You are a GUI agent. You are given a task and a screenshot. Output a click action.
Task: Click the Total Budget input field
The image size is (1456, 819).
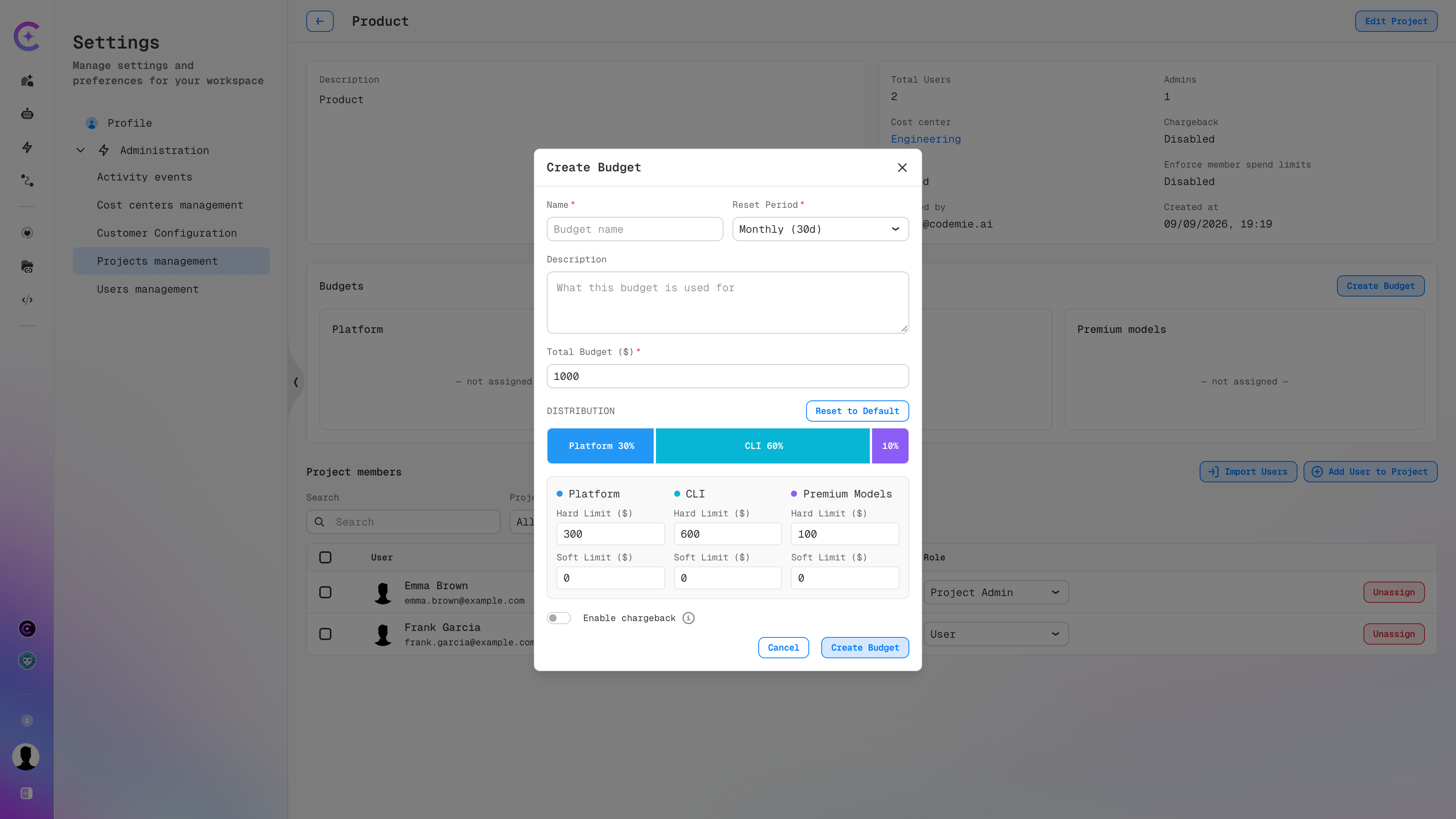click(728, 376)
